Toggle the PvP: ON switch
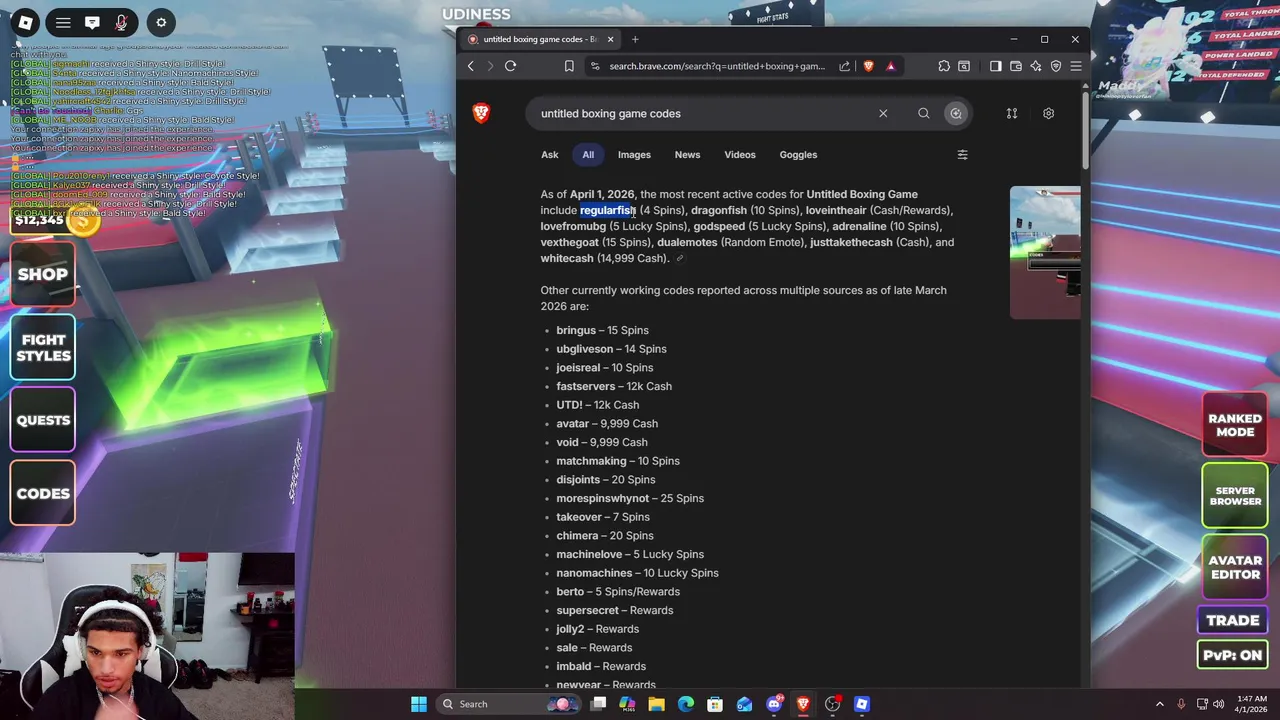This screenshot has width=1280, height=720. click(1233, 655)
